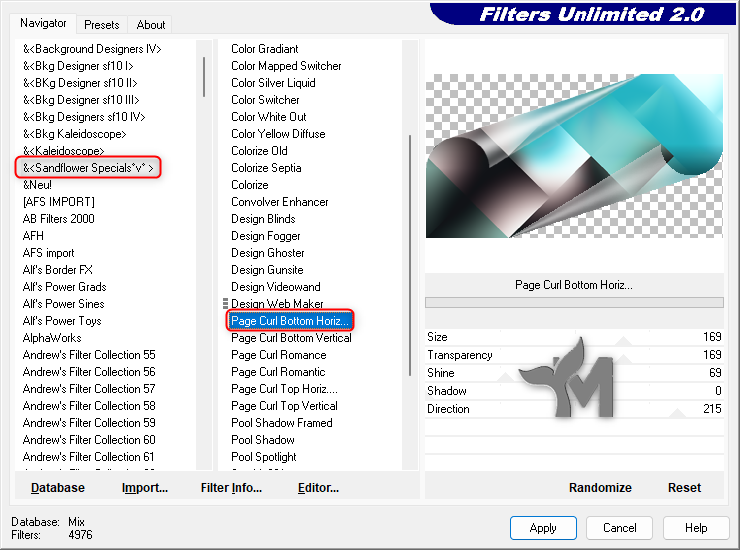The height and width of the screenshot is (550, 740).
Task: Cancel the Filters Unlimited dialog
Action: (x=620, y=528)
